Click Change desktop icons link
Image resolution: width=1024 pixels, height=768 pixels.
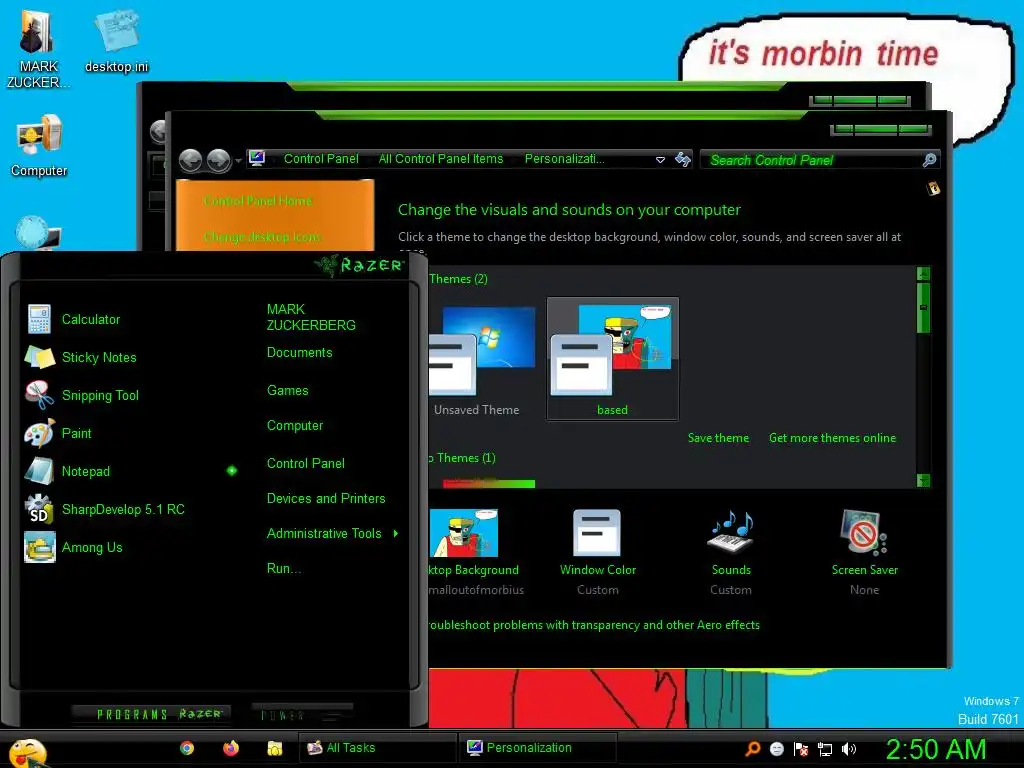(x=262, y=236)
